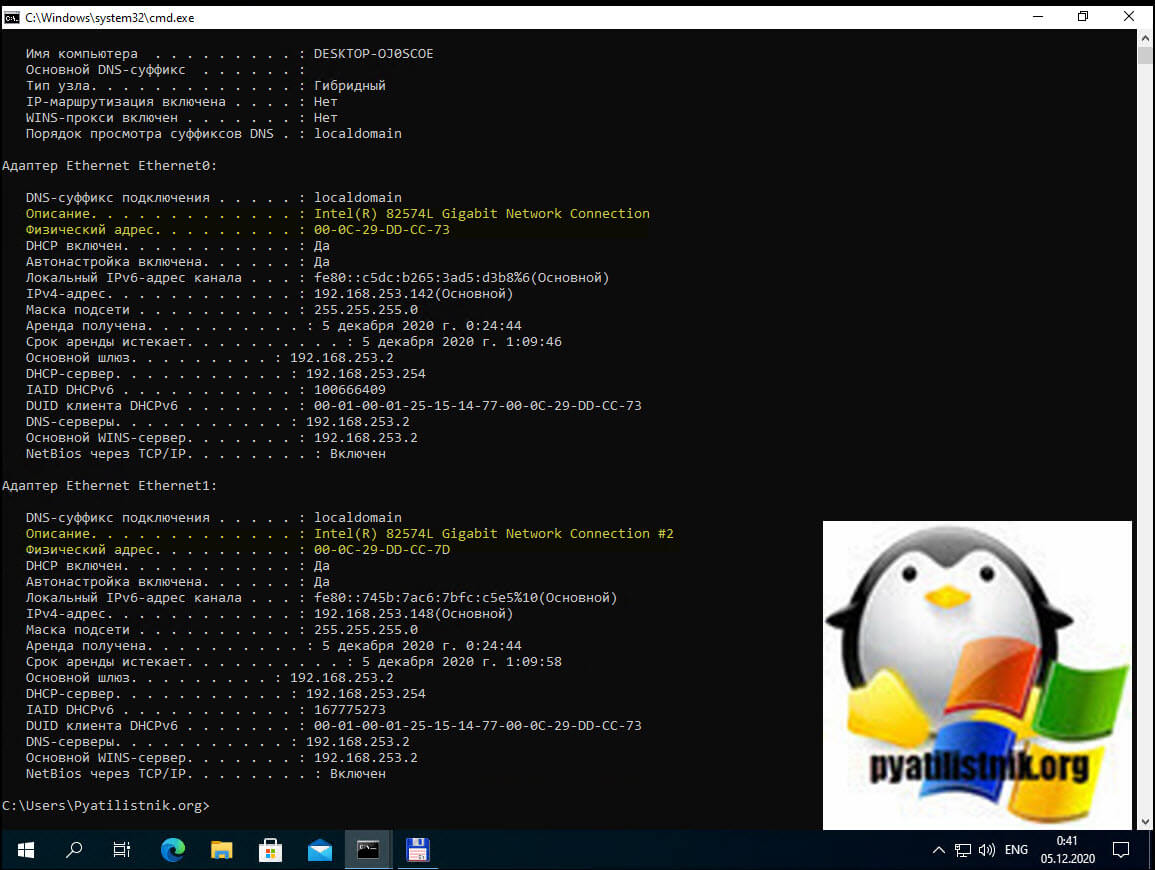Click the prompt C:\Users\Pyatilistnik.org>
1155x870 pixels.
pos(106,806)
